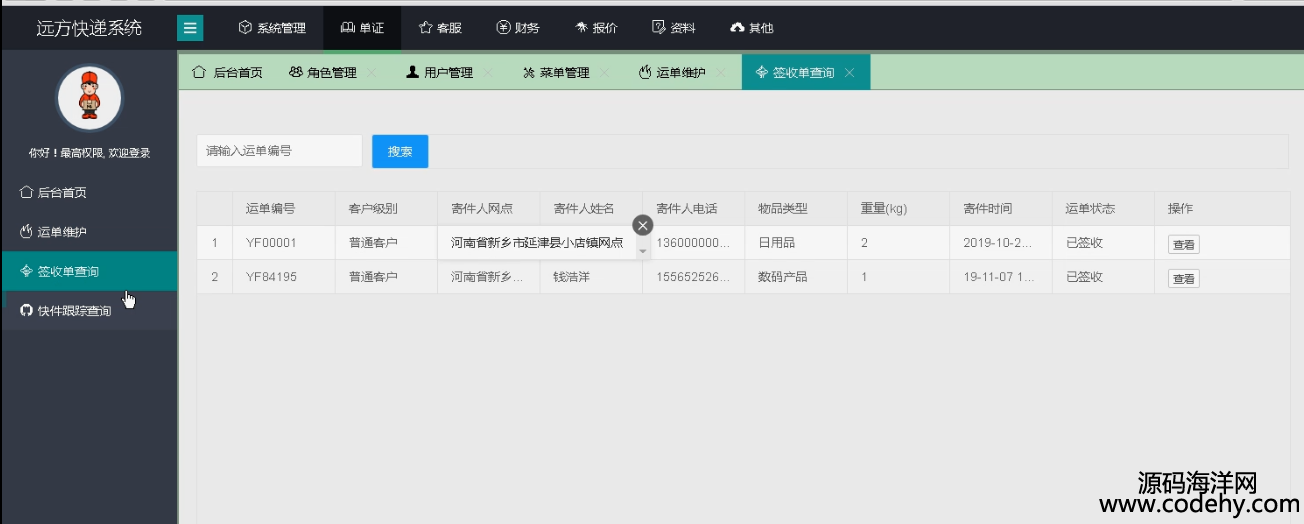The image size is (1304, 524).
Task: Toggle the sidebar hamburger menu icon
Action: pyautogui.click(x=190, y=28)
